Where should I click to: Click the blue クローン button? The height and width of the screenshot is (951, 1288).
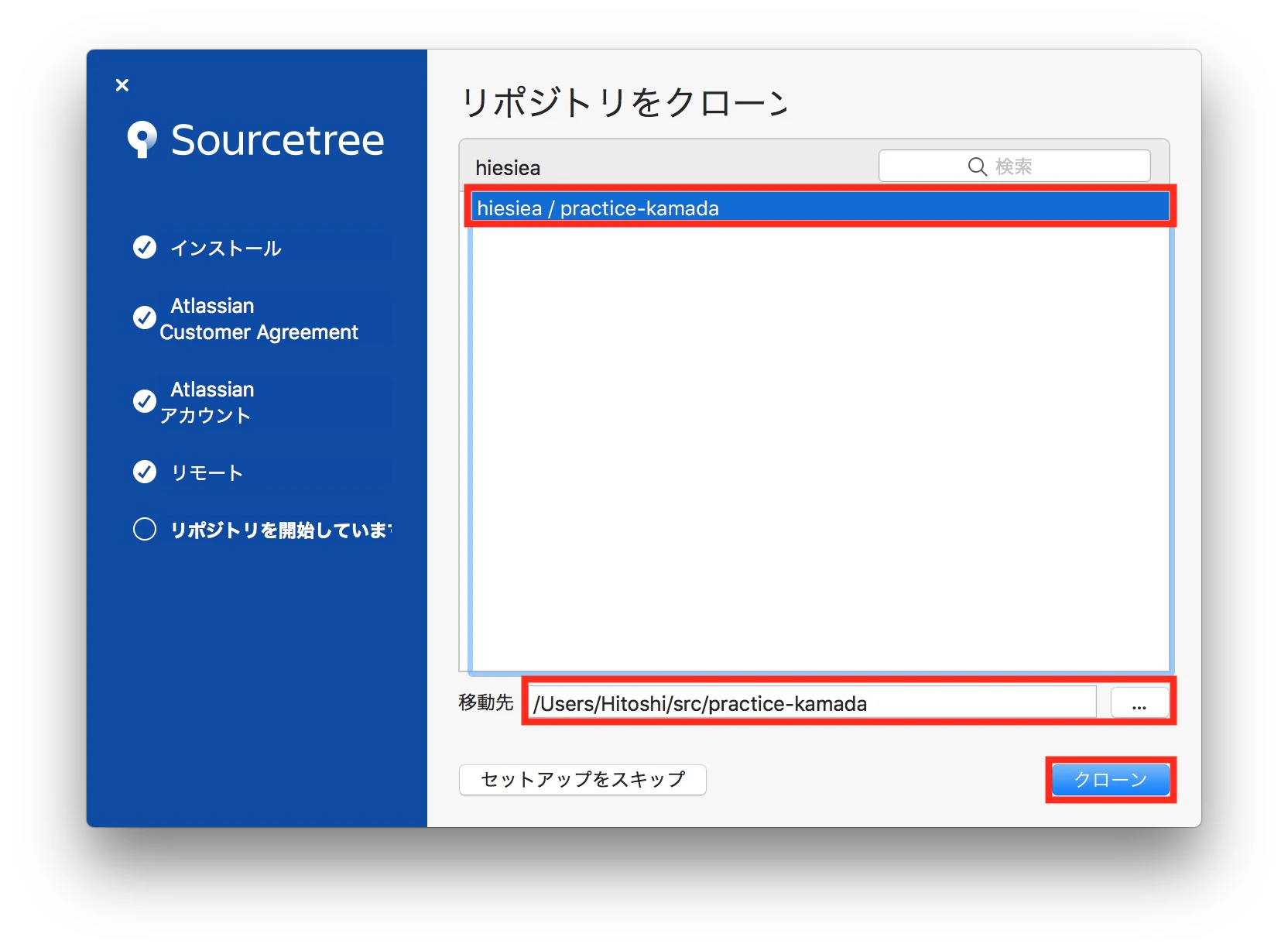[x=1111, y=780]
